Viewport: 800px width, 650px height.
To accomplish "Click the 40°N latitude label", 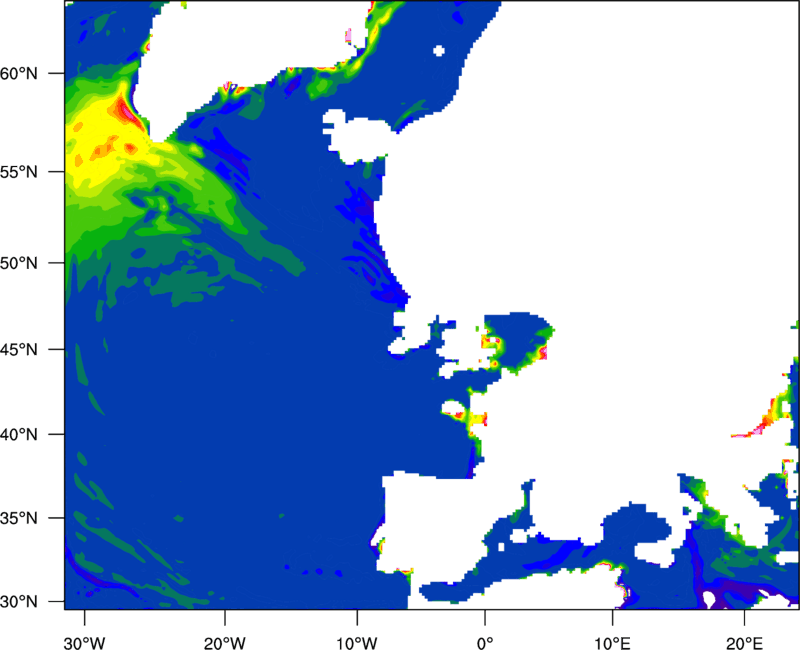I will 19,435.
